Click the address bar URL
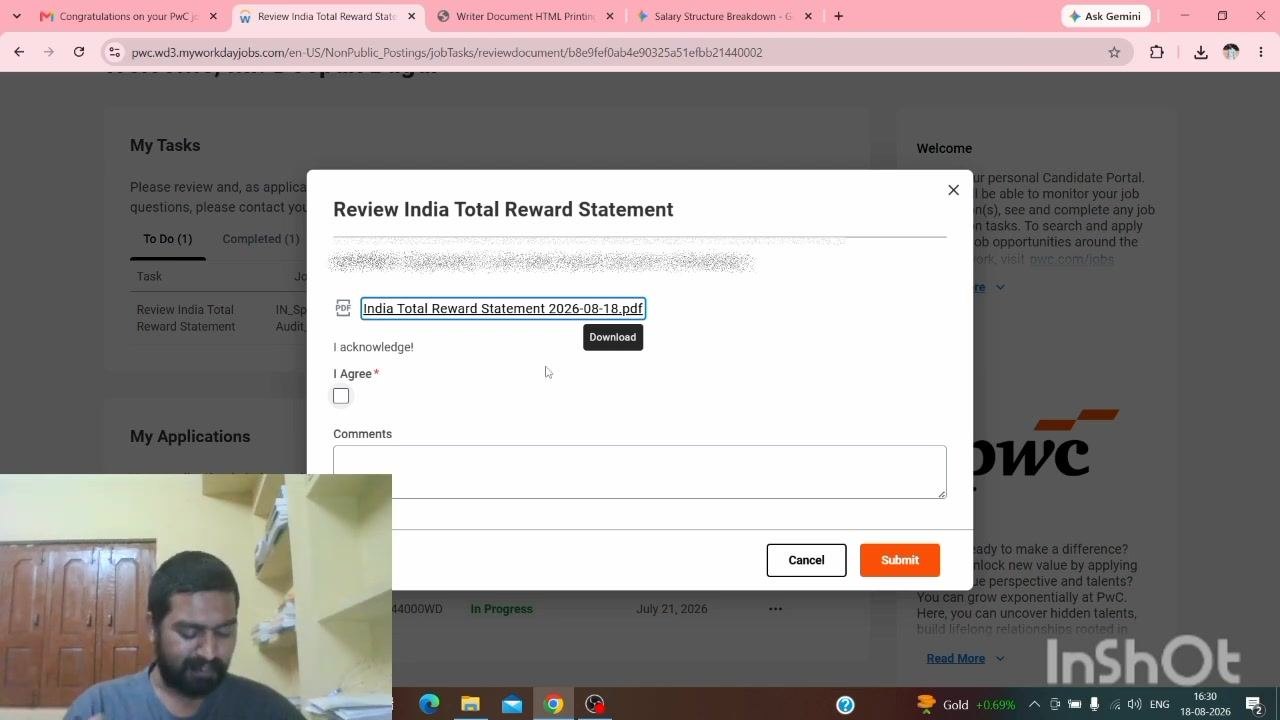The height and width of the screenshot is (720, 1280). click(447, 52)
